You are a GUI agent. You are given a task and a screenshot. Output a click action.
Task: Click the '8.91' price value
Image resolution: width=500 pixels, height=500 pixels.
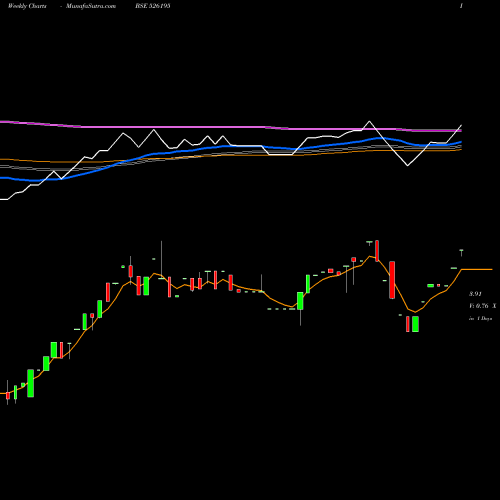click(x=475, y=294)
